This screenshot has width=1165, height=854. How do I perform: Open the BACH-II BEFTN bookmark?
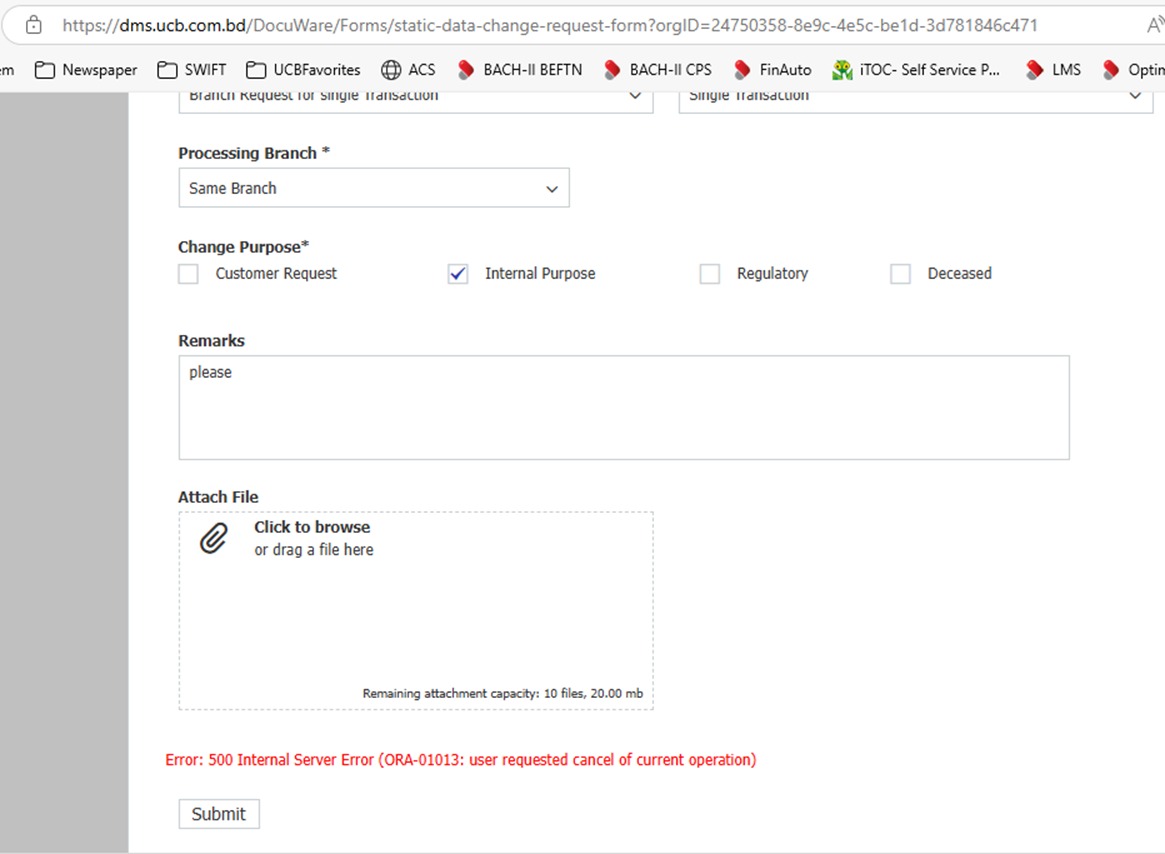click(x=520, y=70)
